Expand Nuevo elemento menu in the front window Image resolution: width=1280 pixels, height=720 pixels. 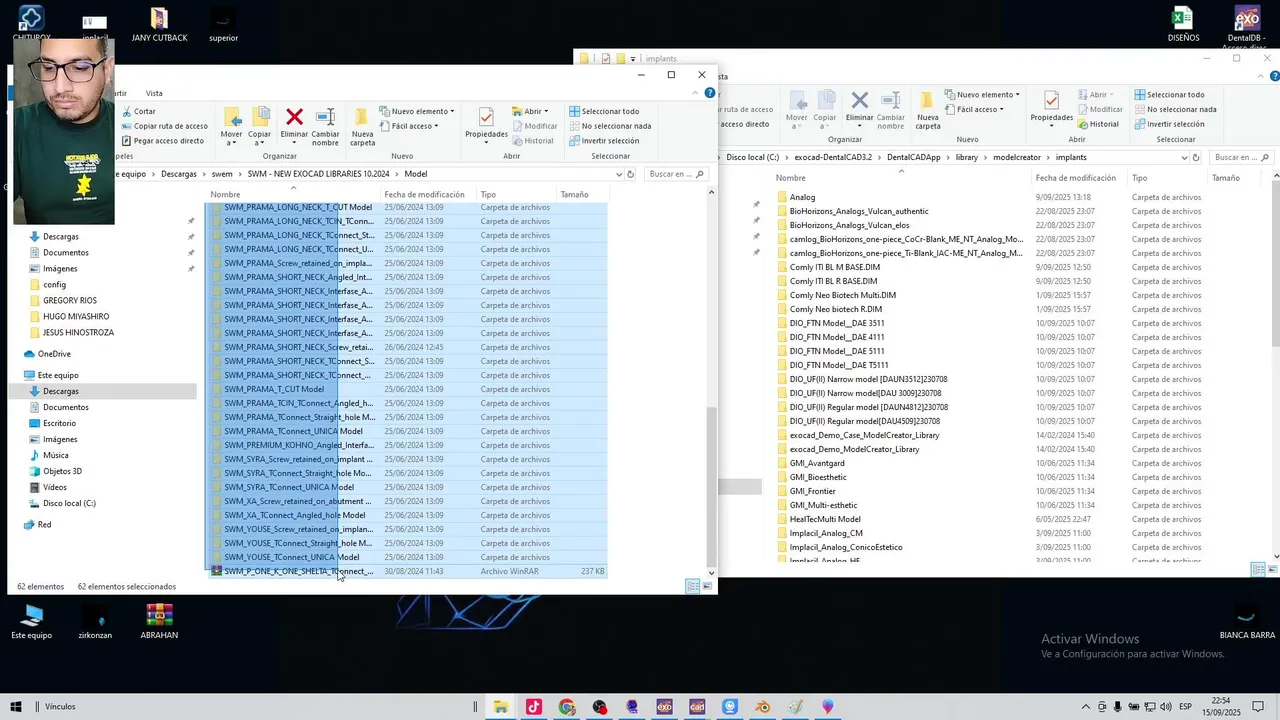[x=416, y=111]
